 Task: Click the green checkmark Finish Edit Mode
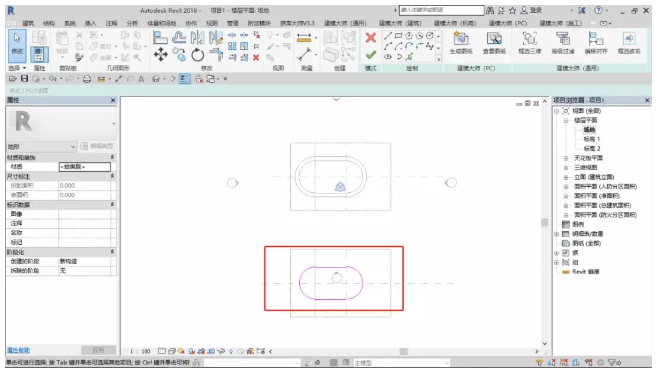371,55
